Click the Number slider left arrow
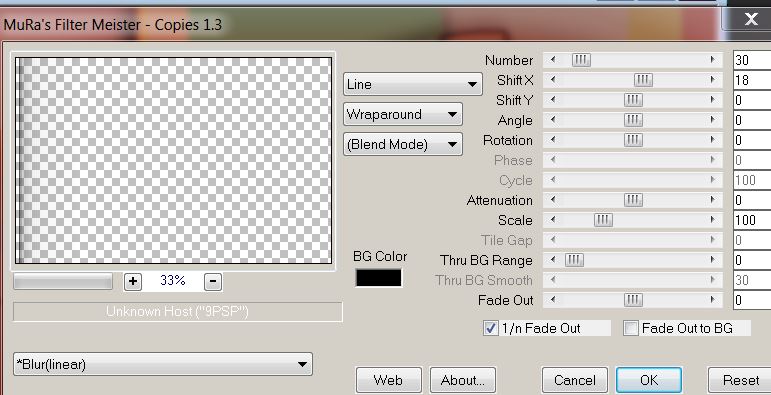This screenshot has width=771, height=395. pyautogui.click(x=553, y=60)
